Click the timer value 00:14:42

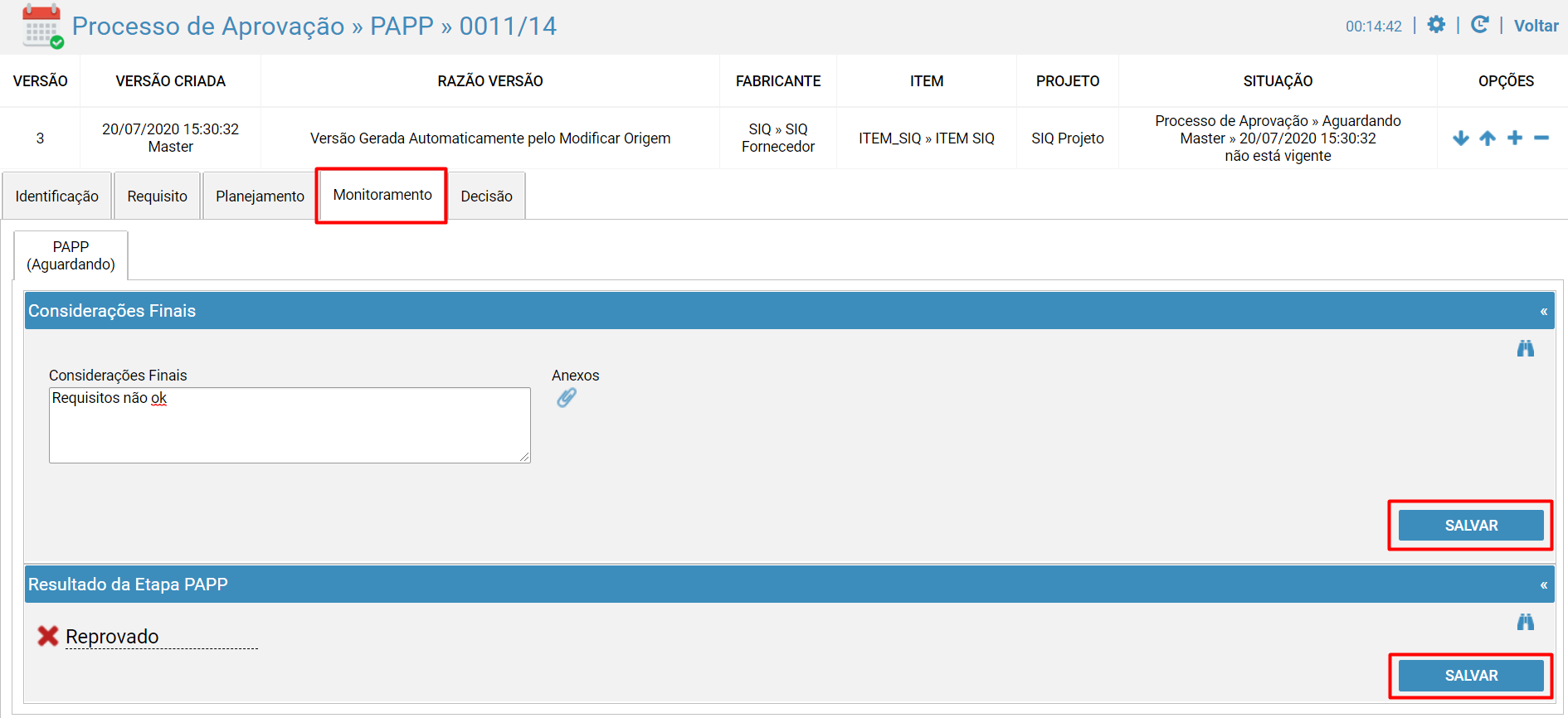[1374, 27]
